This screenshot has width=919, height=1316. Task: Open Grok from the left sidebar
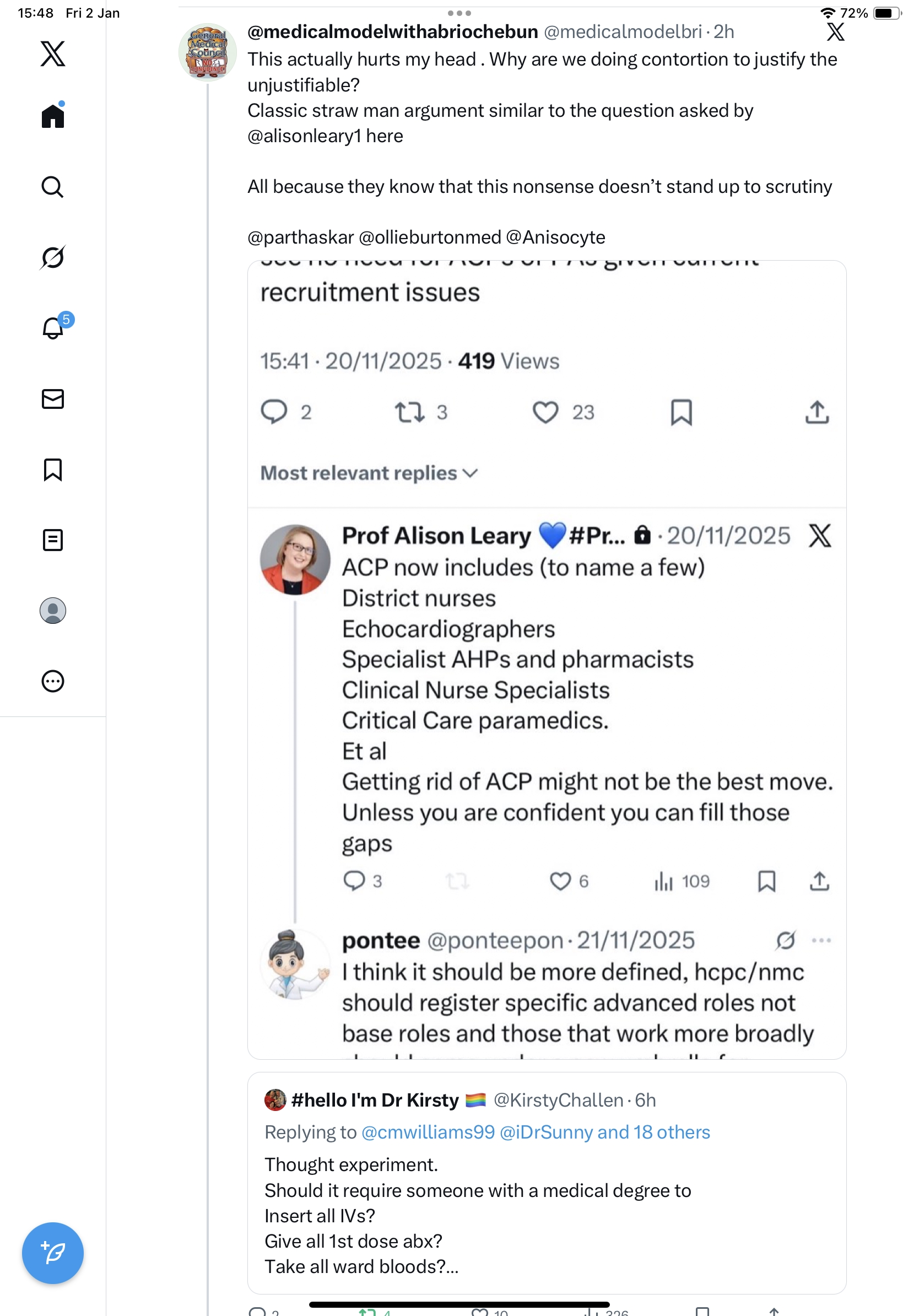[53, 257]
